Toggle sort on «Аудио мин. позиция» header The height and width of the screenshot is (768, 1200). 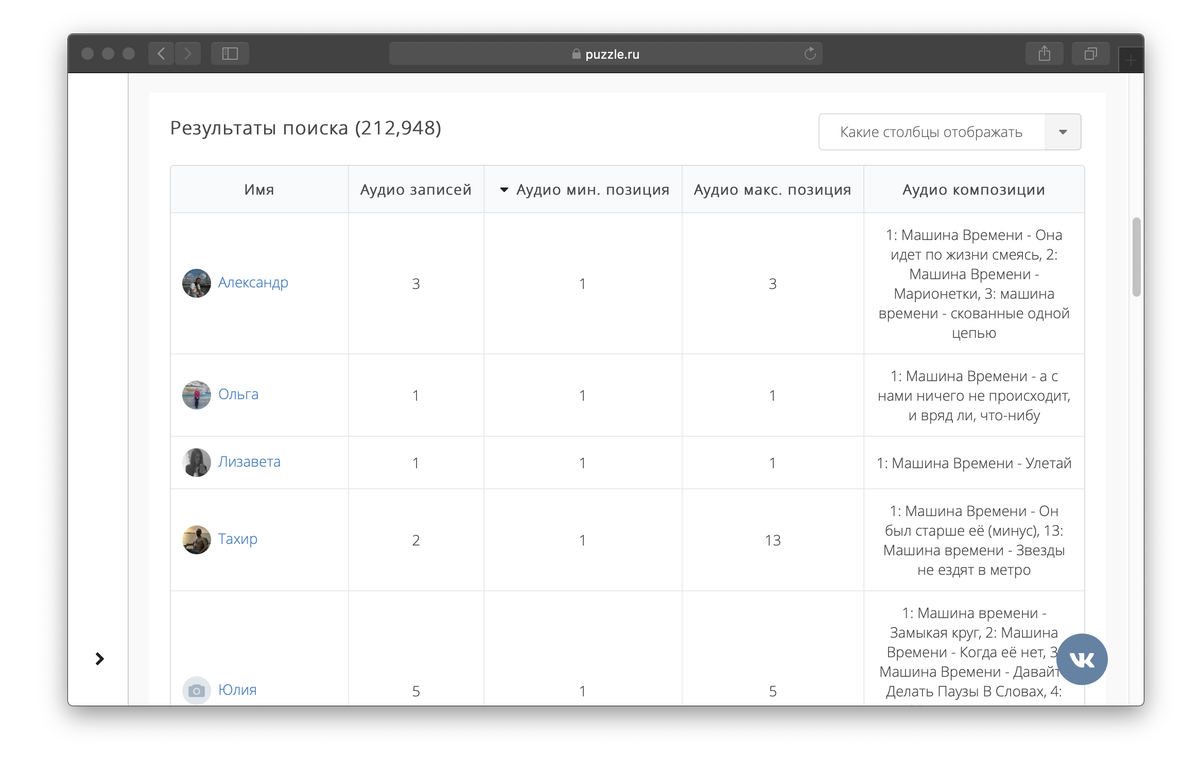click(x=584, y=189)
